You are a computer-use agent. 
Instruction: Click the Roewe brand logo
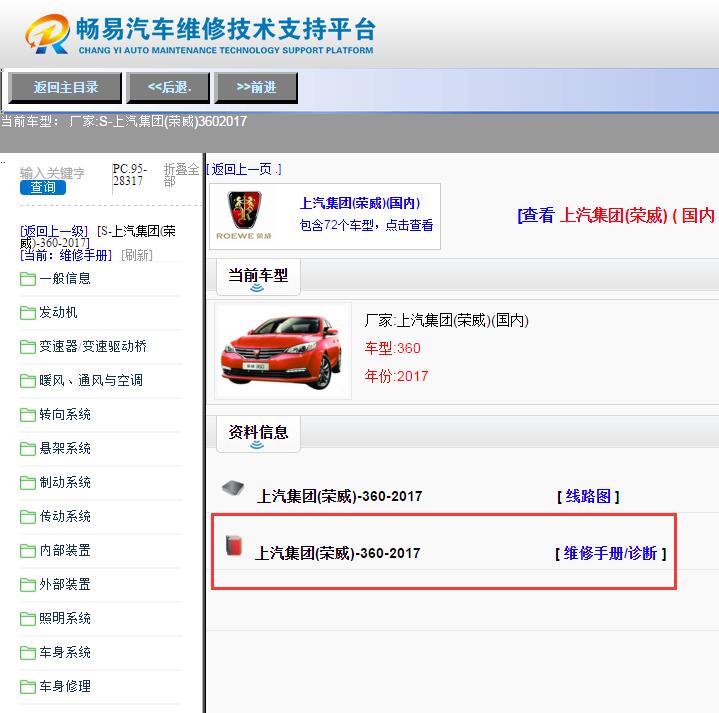pyautogui.click(x=244, y=215)
